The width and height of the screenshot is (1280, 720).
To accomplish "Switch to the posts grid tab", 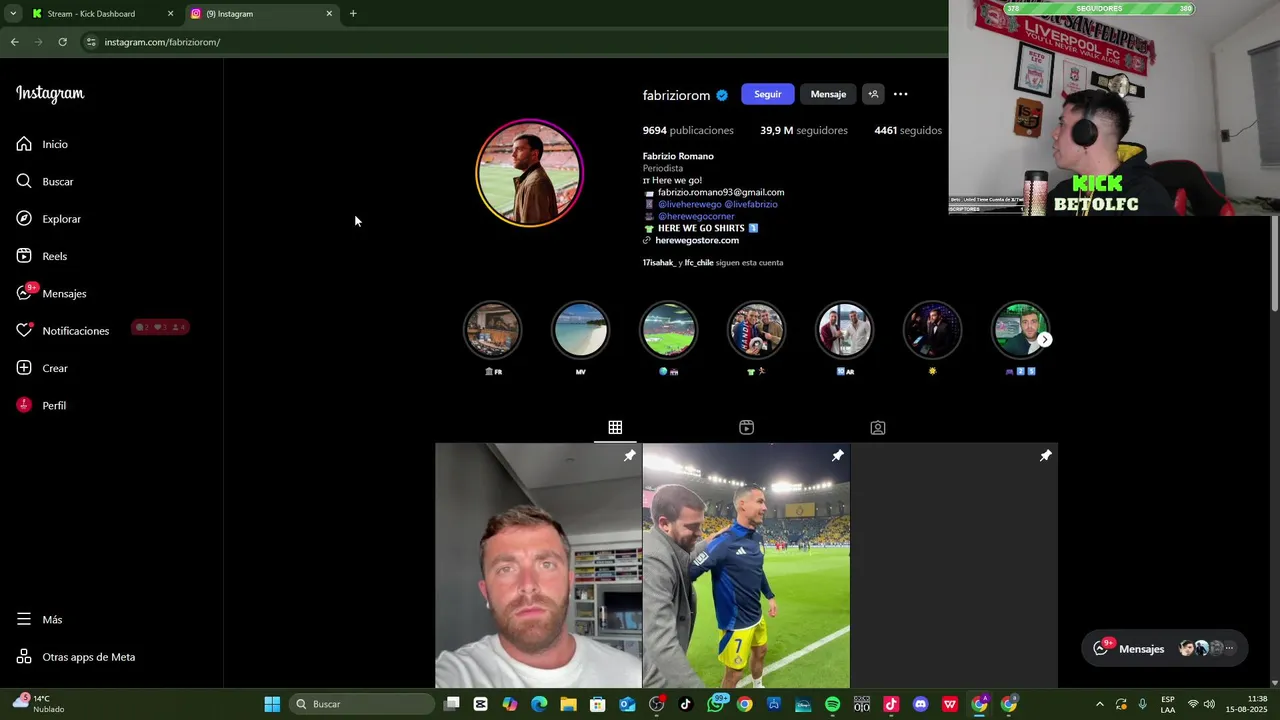I will coord(615,427).
